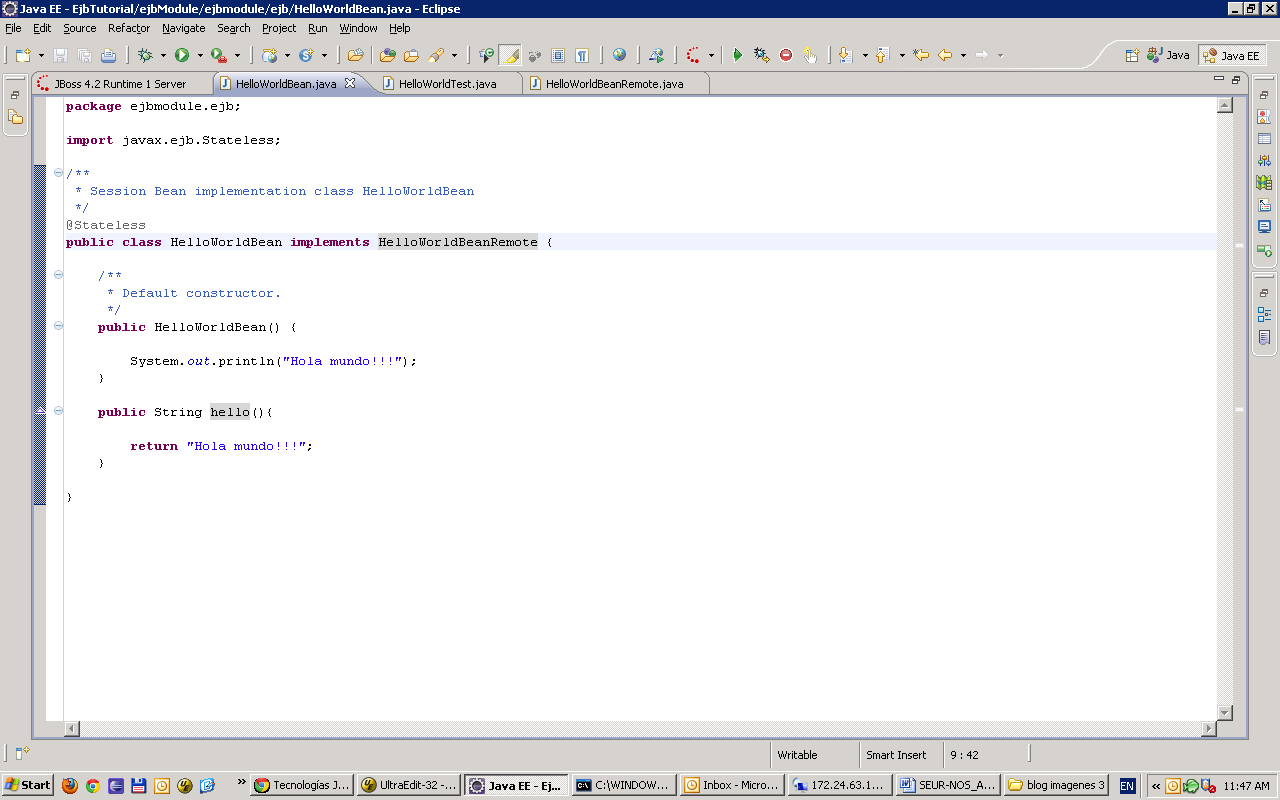Launch Debug using the bug toolbar icon

145,55
